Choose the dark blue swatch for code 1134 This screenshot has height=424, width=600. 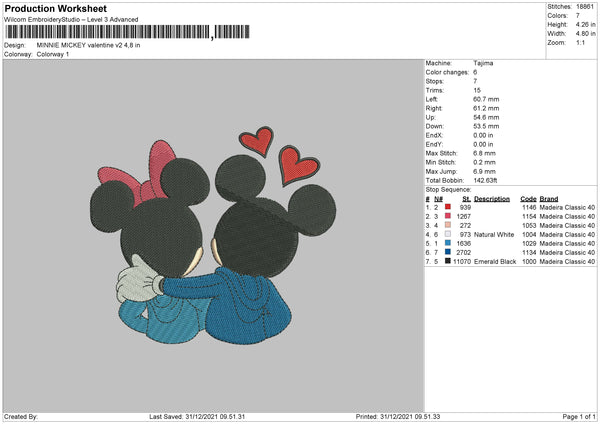click(x=447, y=252)
